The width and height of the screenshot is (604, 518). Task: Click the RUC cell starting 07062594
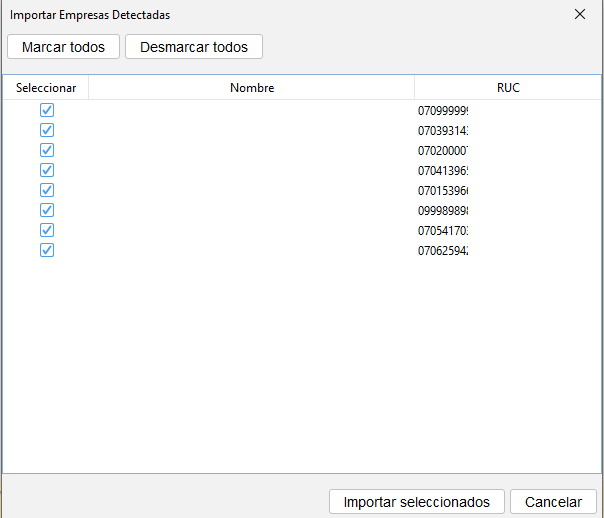click(444, 251)
